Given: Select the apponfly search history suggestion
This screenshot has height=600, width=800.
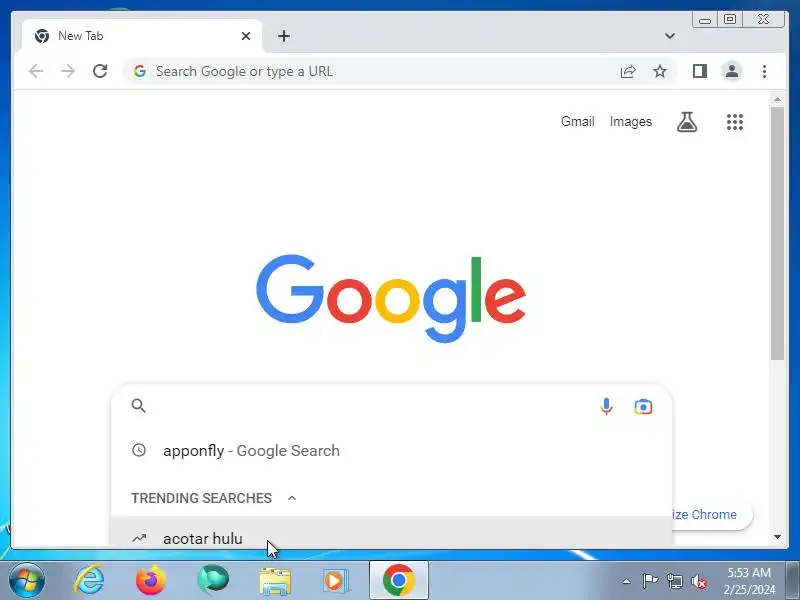Looking at the screenshot, I should [x=391, y=451].
